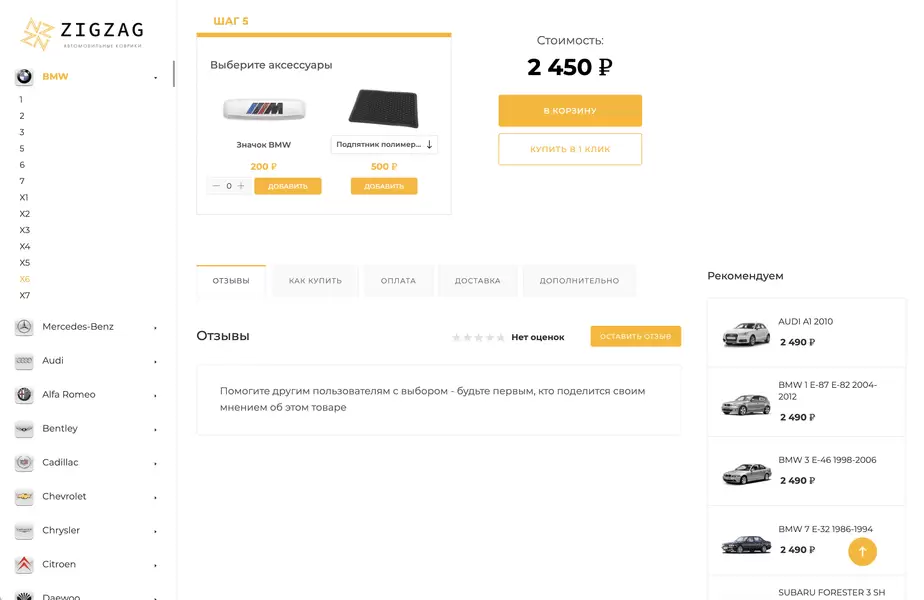Click Купить в 1 клик button

click(x=570, y=149)
